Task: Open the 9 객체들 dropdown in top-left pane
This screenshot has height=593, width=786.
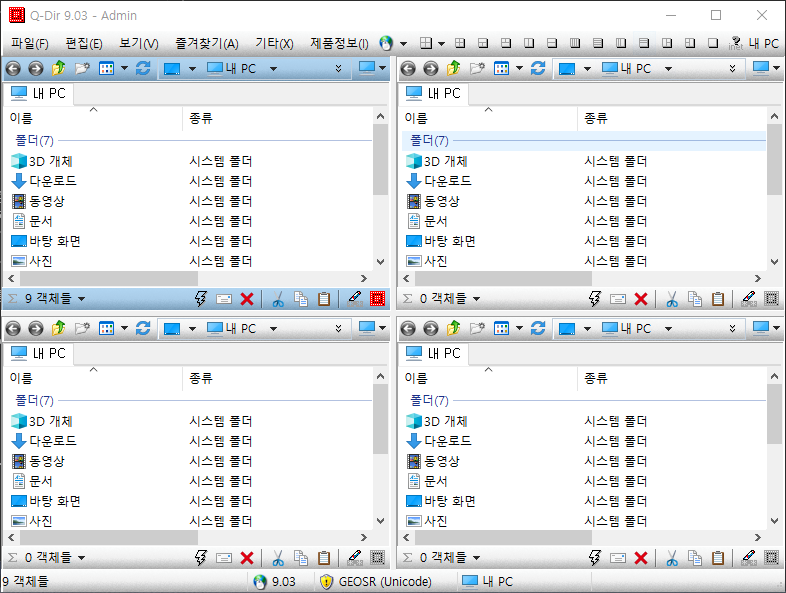Action: [x=81, y=299]
